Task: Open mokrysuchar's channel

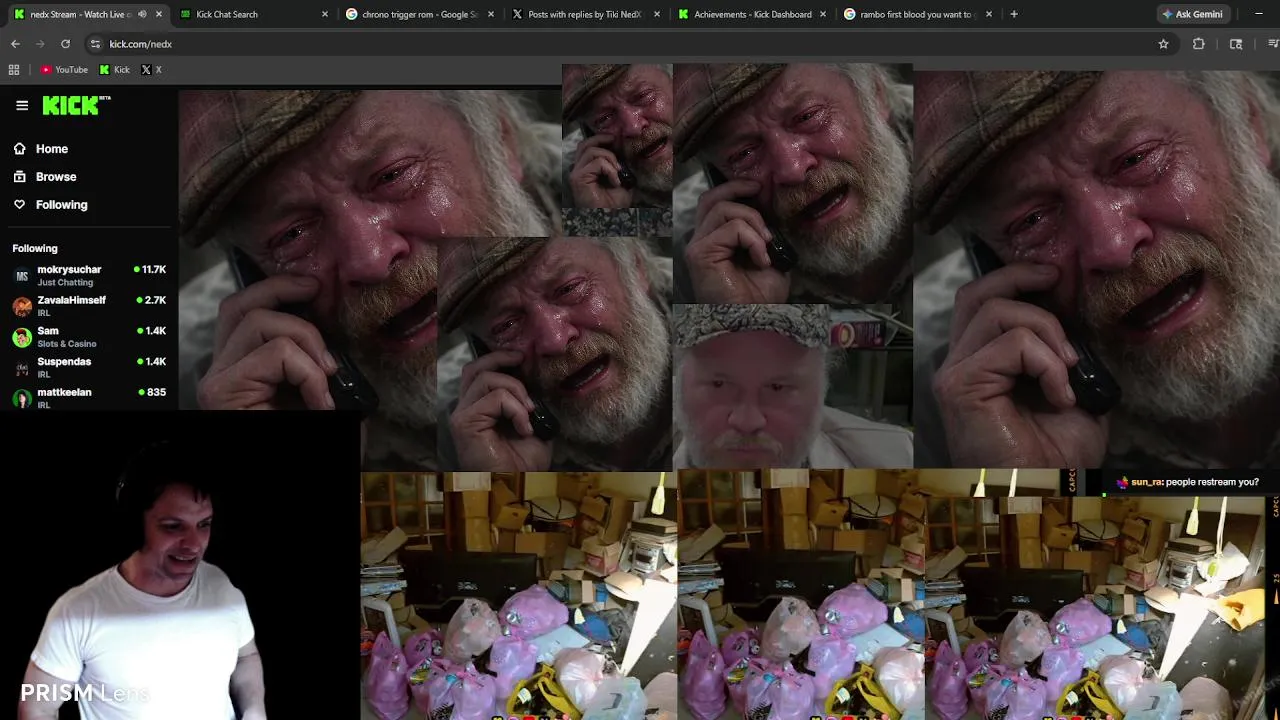Action: (89, 275)
